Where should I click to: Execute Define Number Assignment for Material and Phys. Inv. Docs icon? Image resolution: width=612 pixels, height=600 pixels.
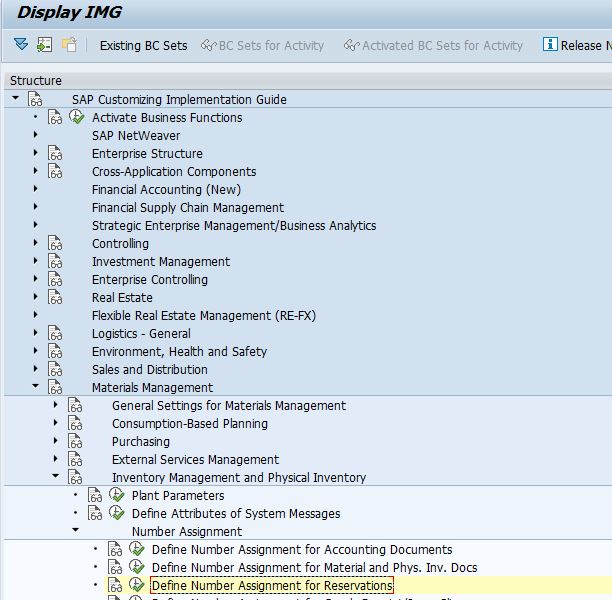click(137, 567)
